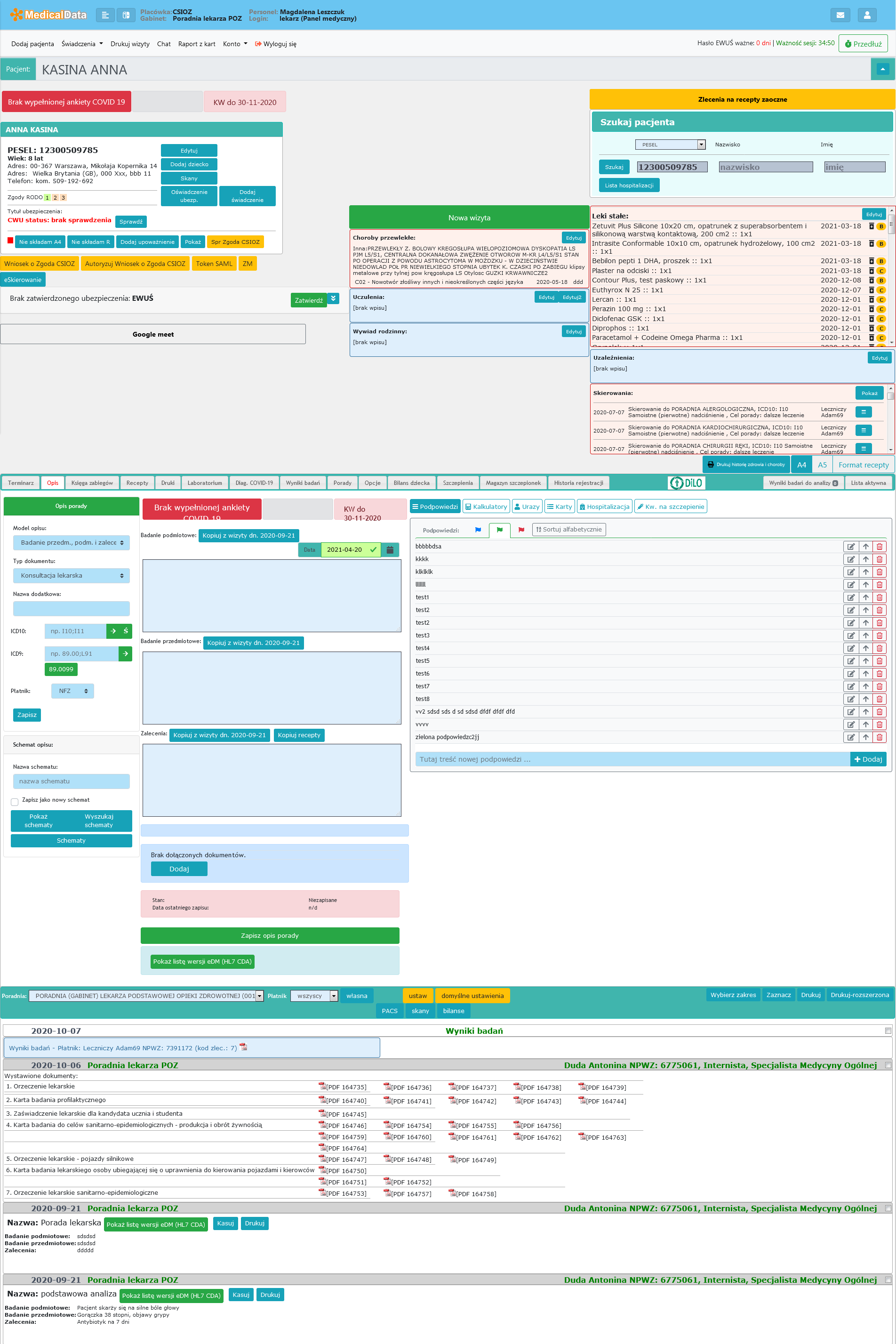
Task: Edit the 'bbbbbdsa' suggestion entry
Action: (x=850, y=547)
